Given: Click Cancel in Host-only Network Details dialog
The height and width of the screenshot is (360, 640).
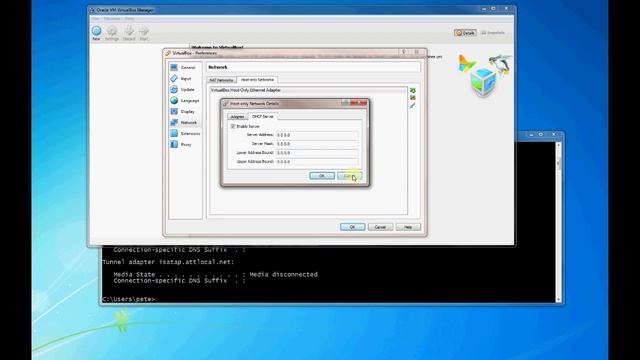Looking at the screenshot, I should pos(350,176).
